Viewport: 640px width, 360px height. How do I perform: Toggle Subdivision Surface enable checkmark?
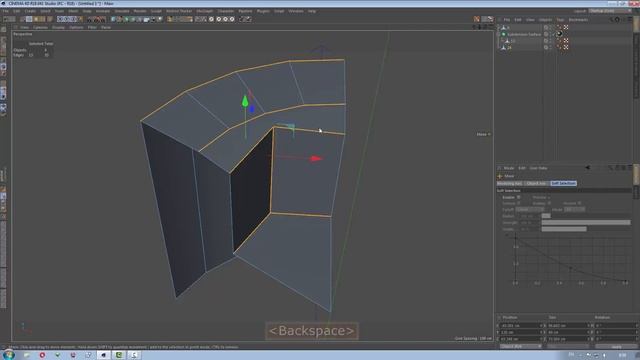[x=553, y=35]
